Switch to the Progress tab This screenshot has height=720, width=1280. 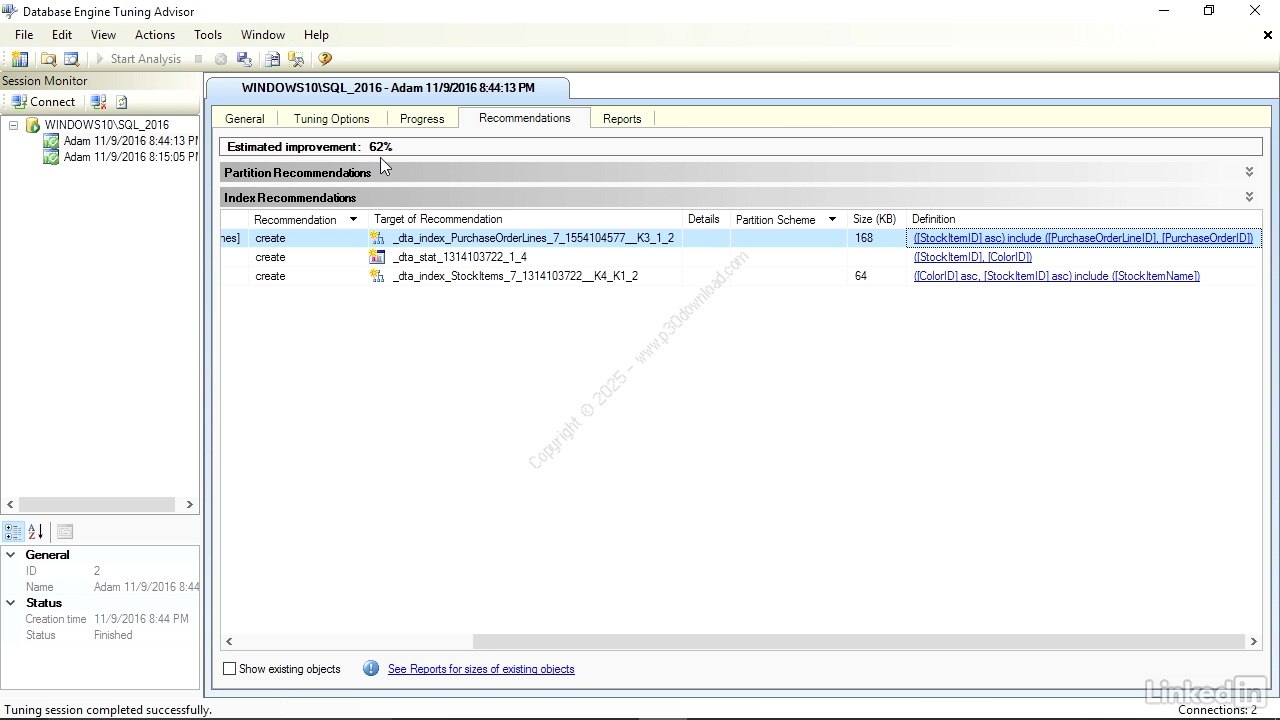click(x=422, y=119)
